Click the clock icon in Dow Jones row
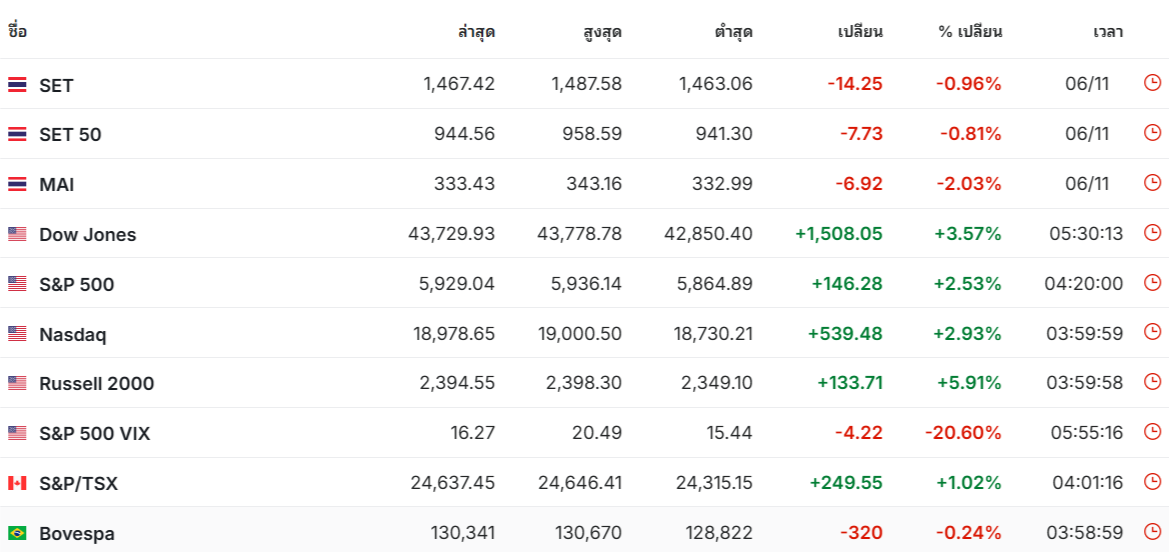This screenshot has width=1169, height=552. 1152,233
